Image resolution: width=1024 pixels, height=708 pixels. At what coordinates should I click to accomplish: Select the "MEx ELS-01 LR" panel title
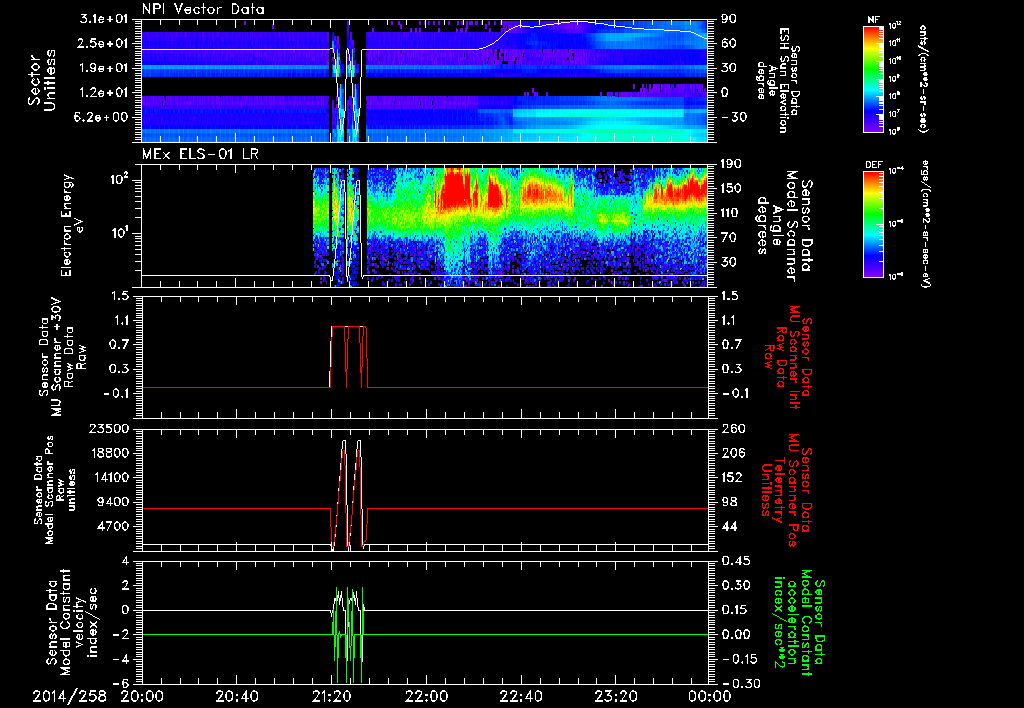(x=199, y=155)
